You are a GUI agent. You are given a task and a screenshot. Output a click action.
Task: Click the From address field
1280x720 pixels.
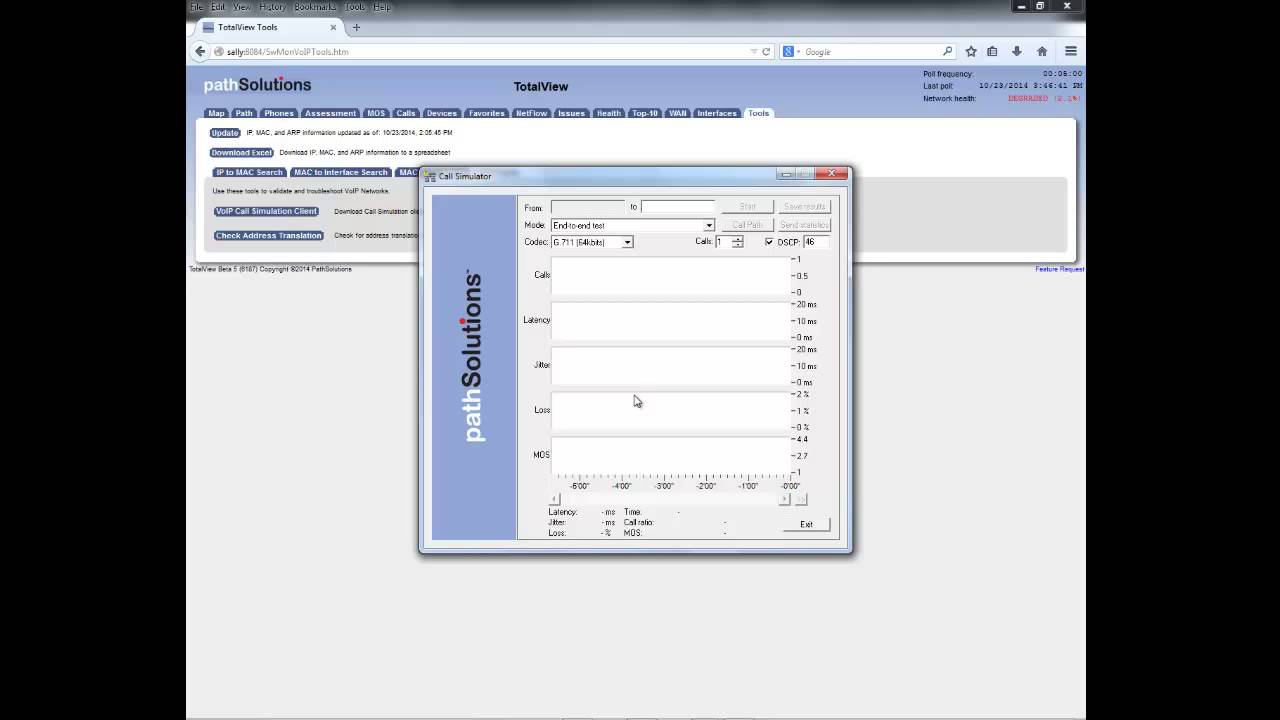point(588,207)
